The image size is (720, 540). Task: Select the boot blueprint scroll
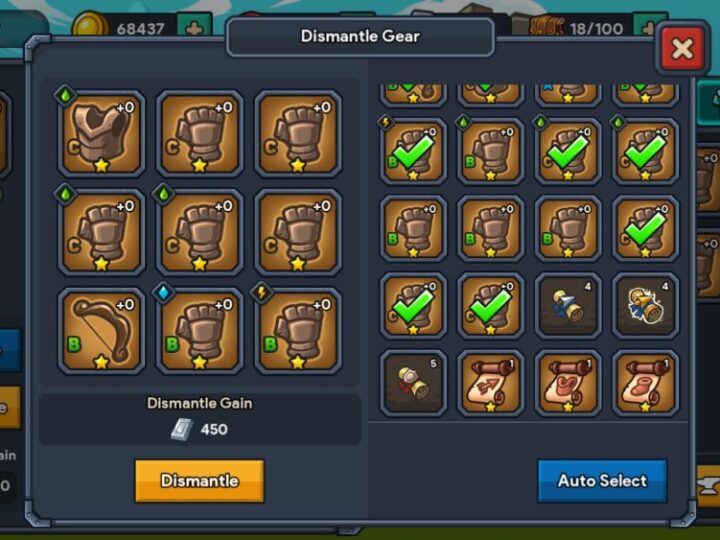coord(645,383)
